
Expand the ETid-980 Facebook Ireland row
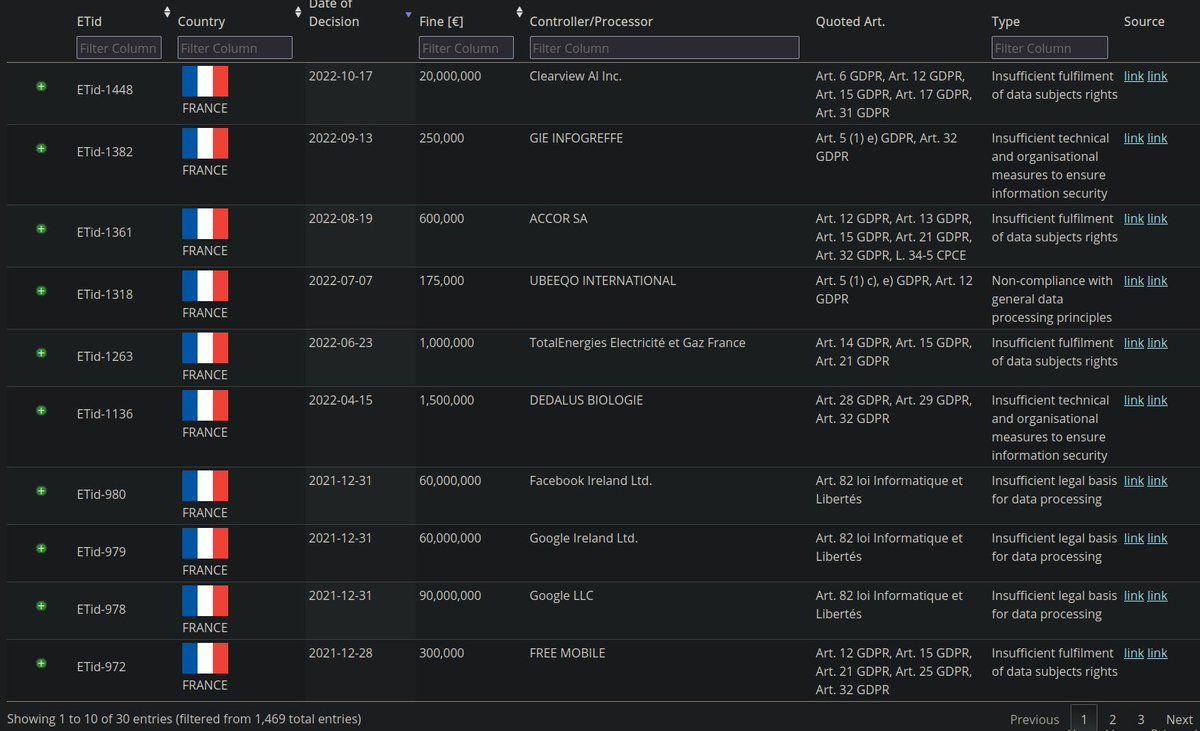[41, 490]
